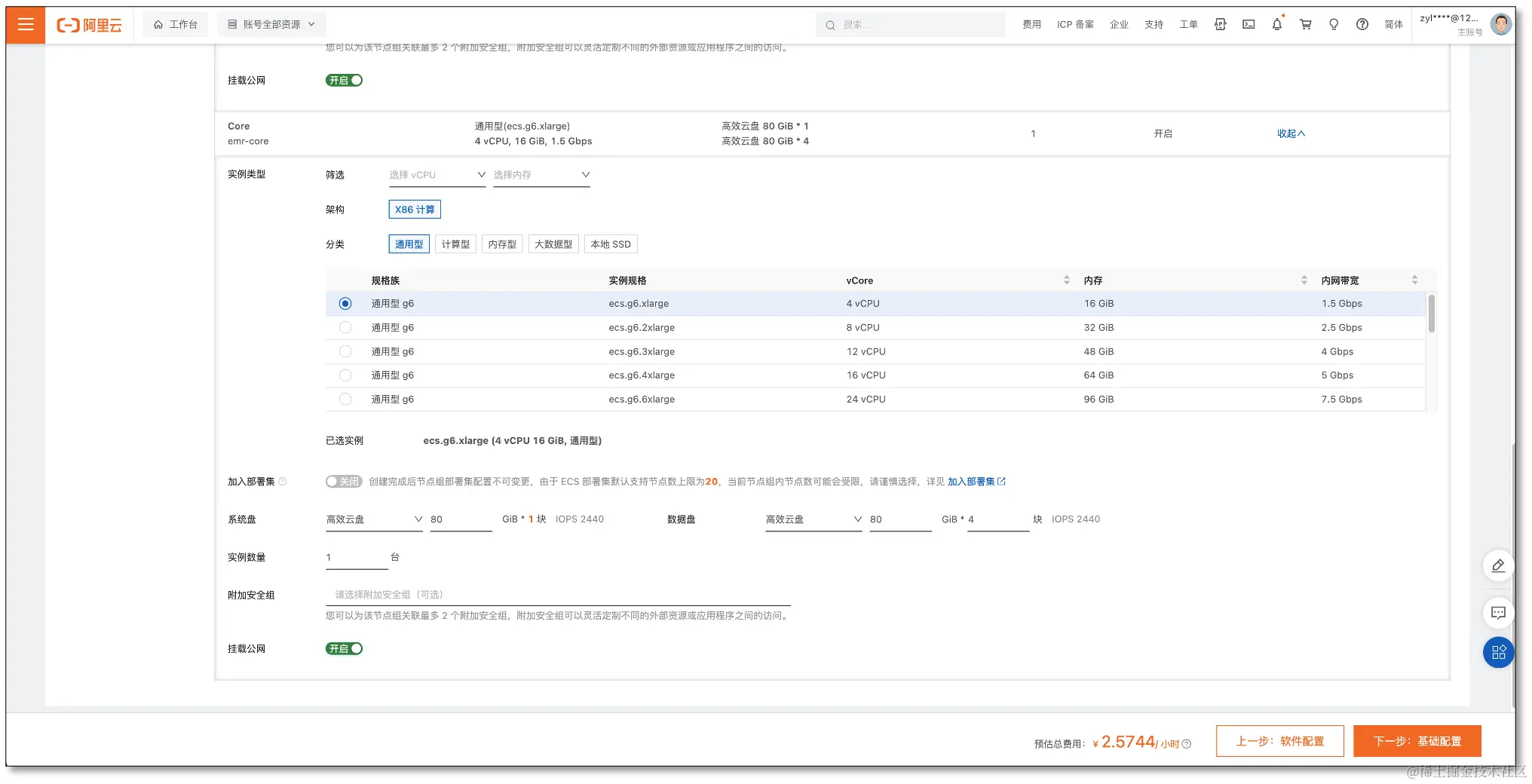Switch to the 大数据型 category tab
Image resolution: width=1532 pixels, height=784 pixels.
(x=553, y=244)
